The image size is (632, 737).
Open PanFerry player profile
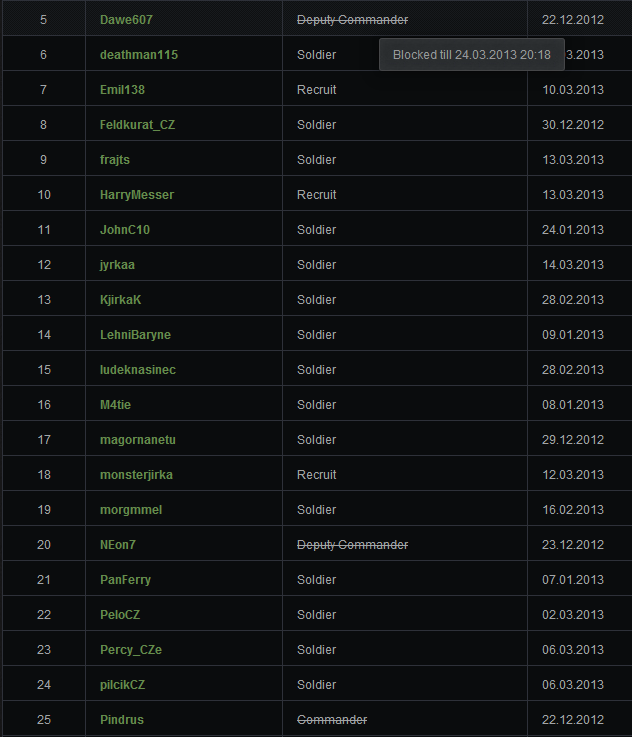(125, 580)
